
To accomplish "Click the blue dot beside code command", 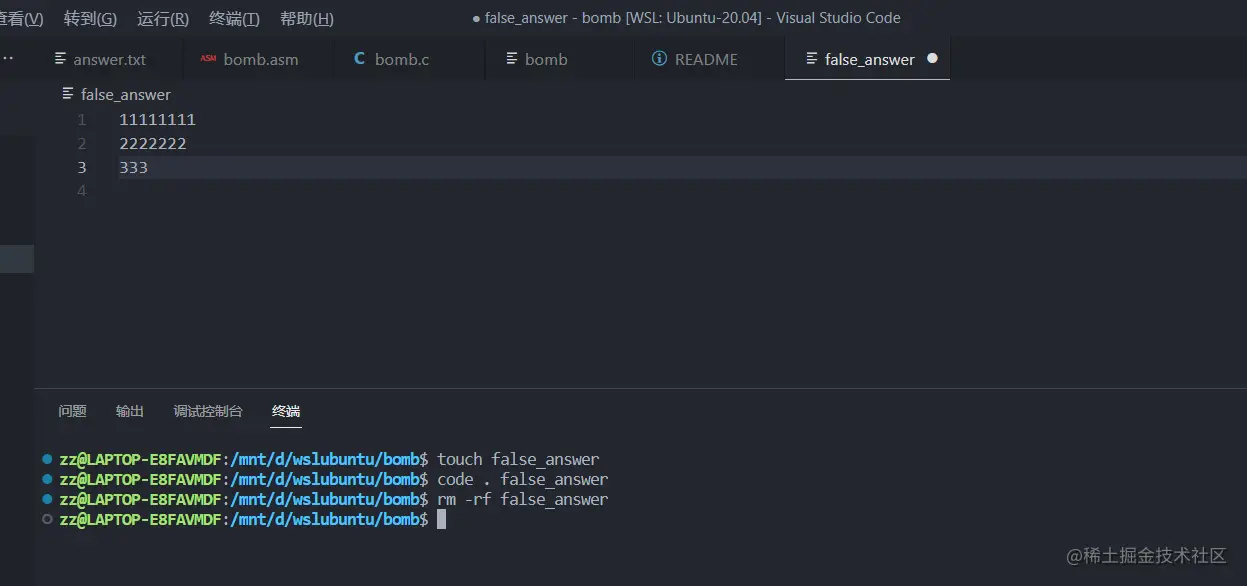I will point(47,479).
